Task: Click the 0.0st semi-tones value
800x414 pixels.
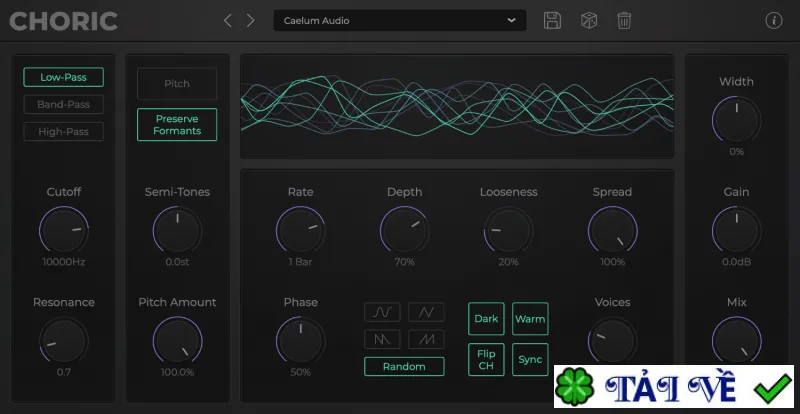Action: pos(177,262)
